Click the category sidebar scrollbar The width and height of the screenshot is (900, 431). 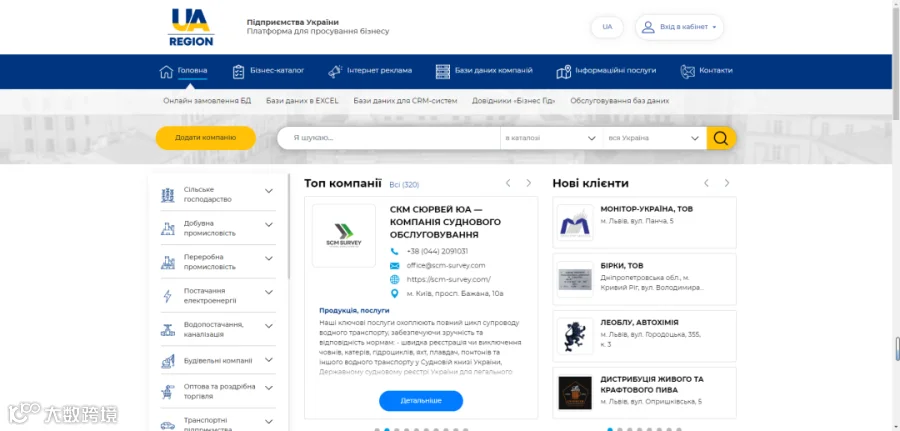tap(289, 227)
